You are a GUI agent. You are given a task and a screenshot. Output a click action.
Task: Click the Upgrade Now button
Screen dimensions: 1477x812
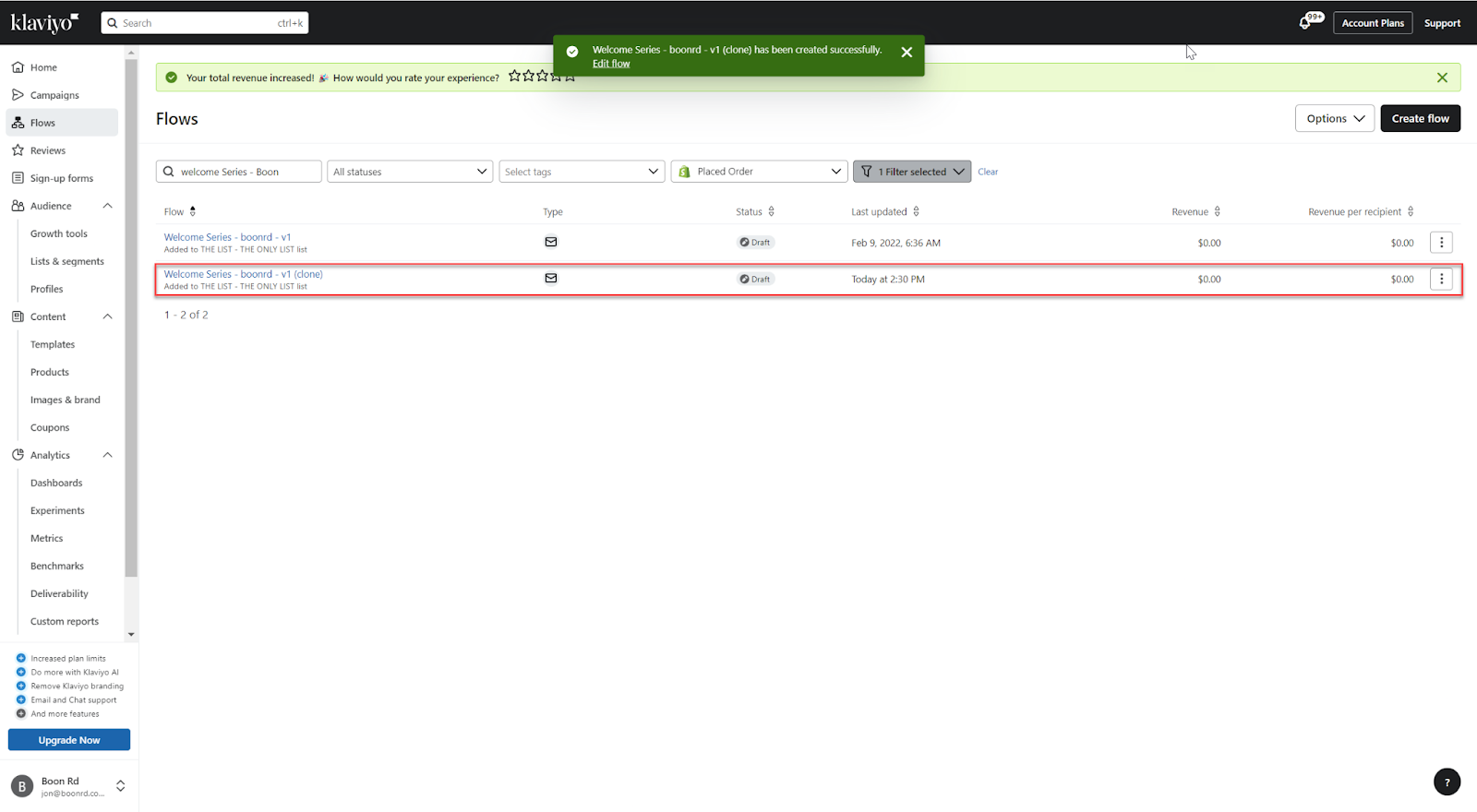coord(69,740)
